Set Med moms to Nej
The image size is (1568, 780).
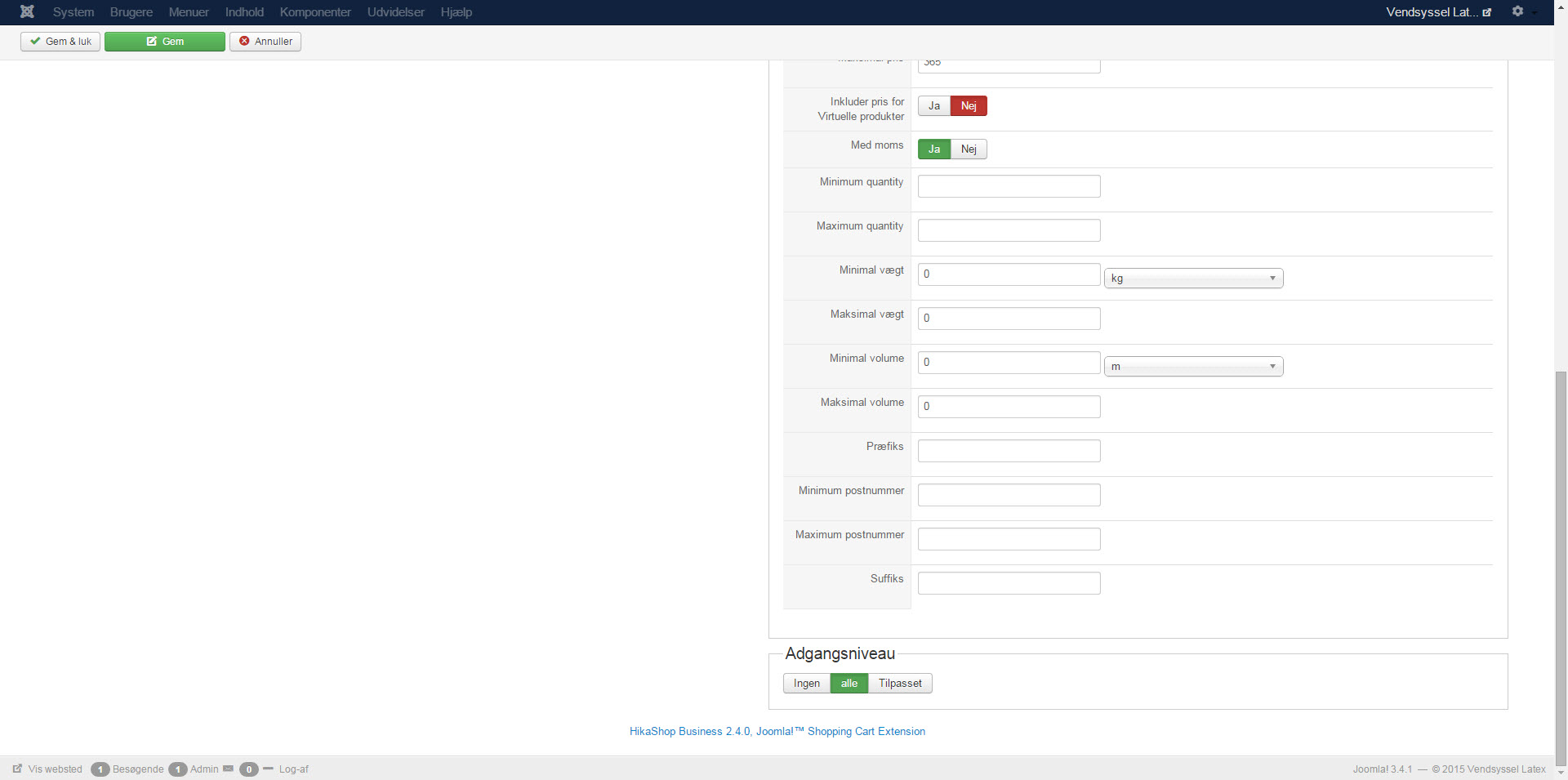coord(969,149)
